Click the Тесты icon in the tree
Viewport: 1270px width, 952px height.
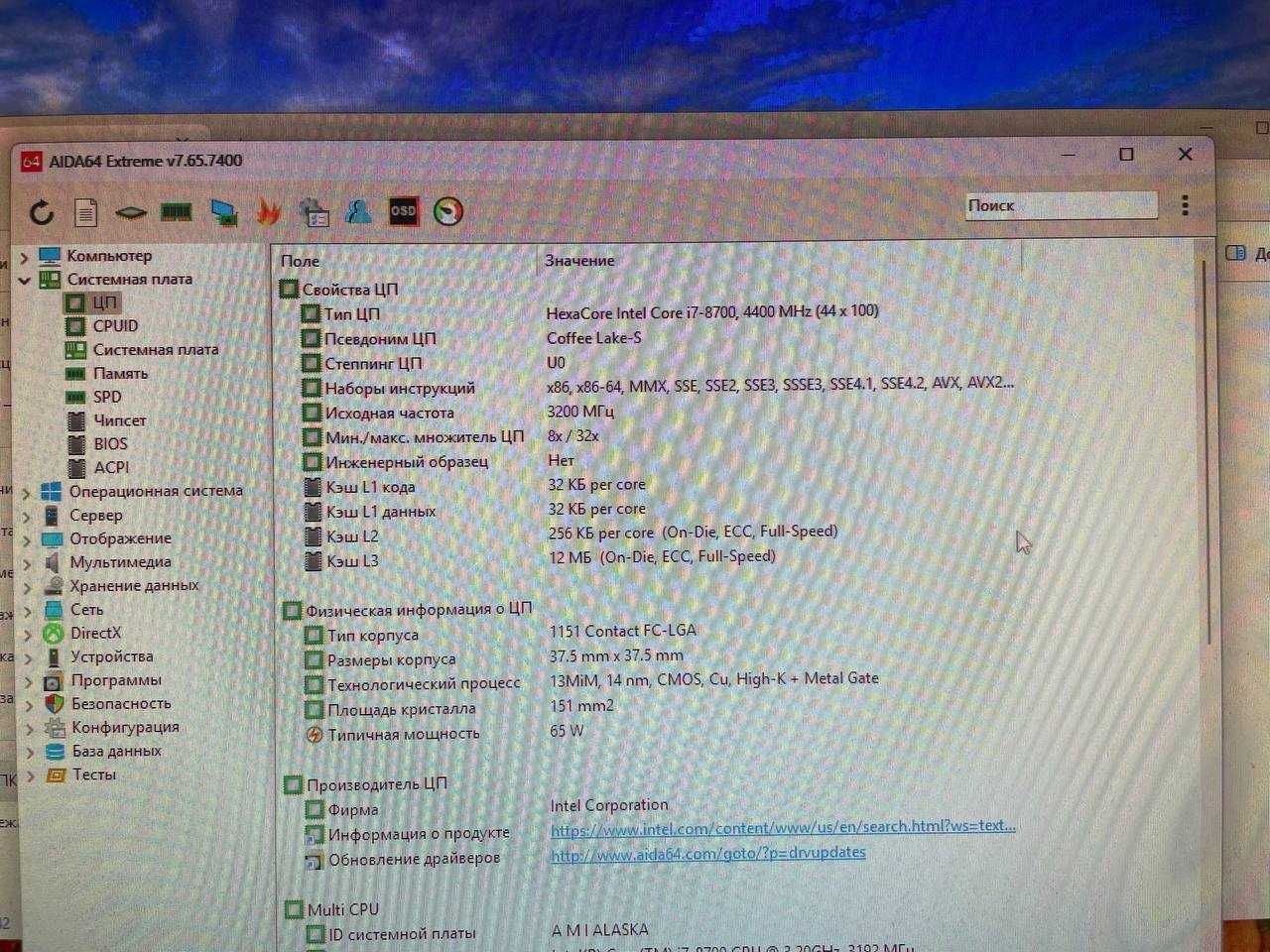coord(56,775)
